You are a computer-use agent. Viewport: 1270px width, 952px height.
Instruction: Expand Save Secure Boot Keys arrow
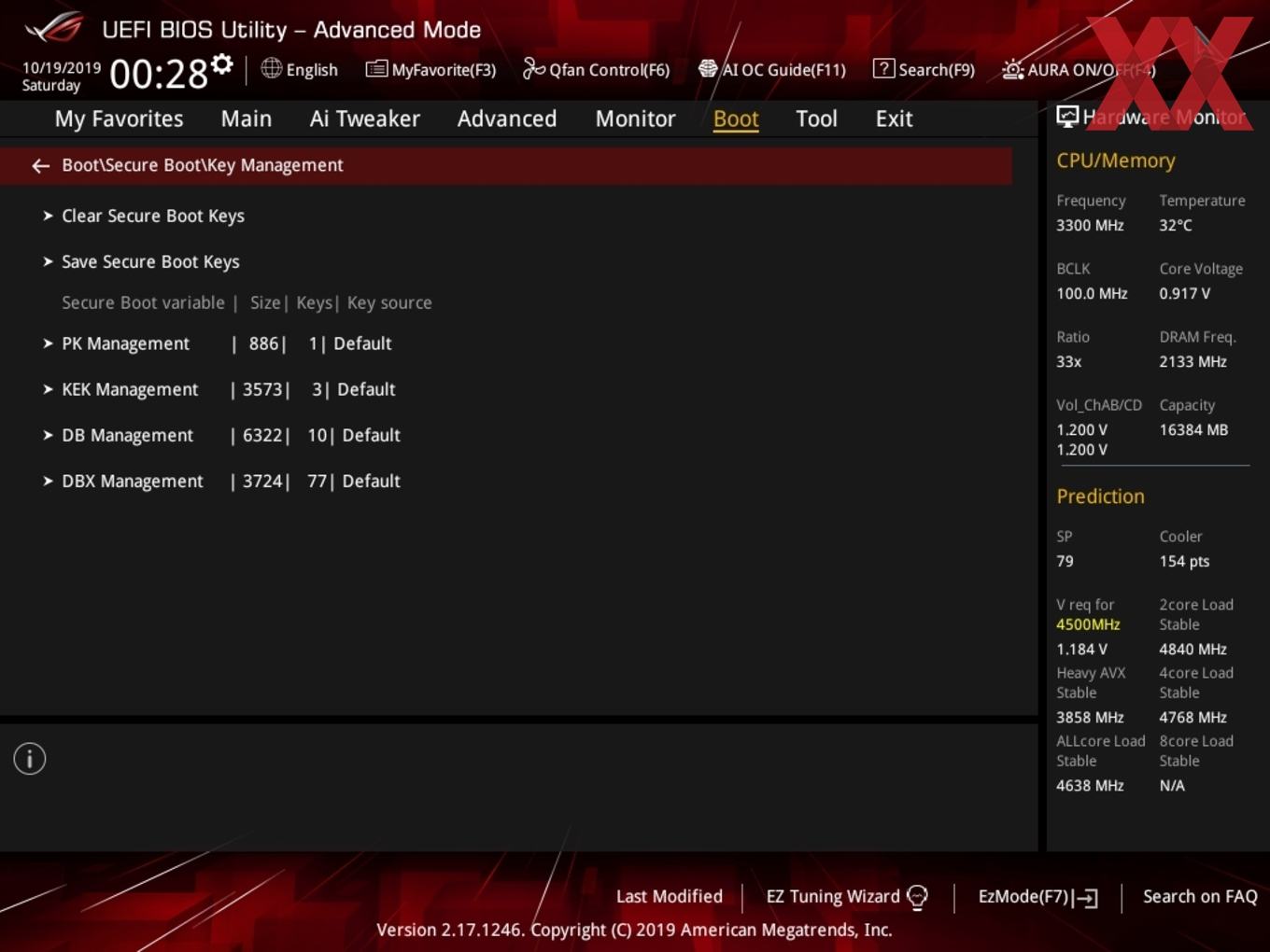(48, 261)
